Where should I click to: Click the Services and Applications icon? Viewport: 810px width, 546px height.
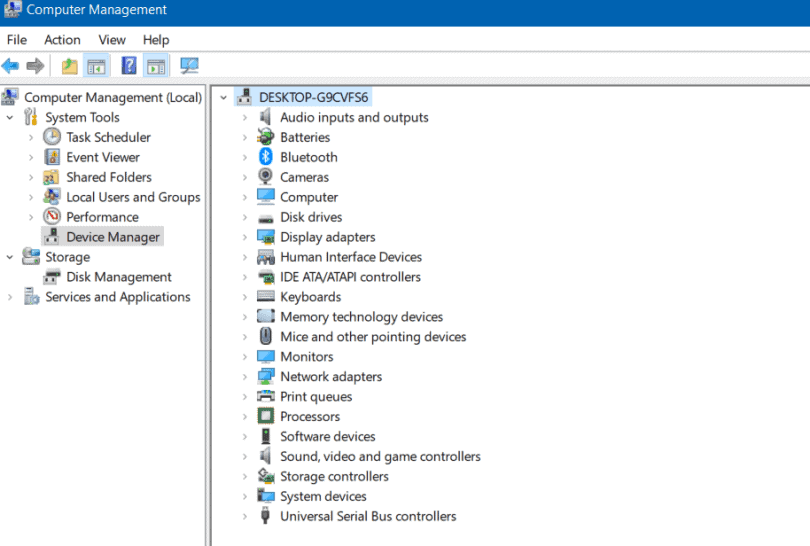31,297
